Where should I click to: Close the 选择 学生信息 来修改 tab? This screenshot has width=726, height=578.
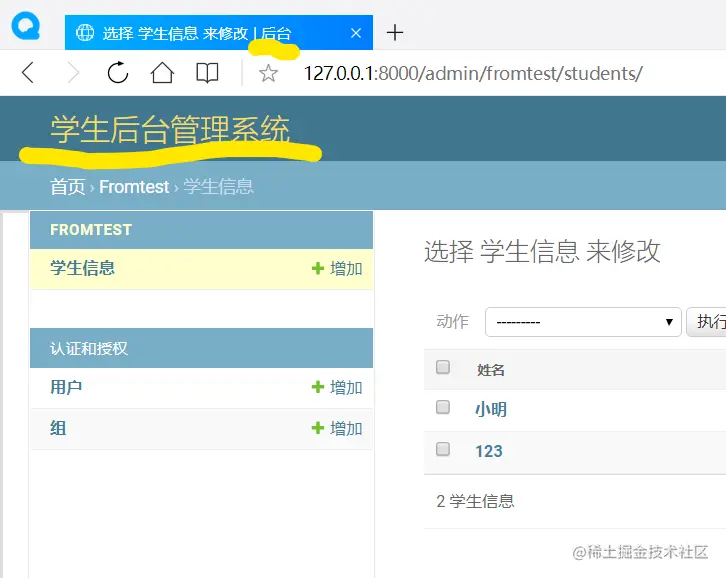tap(356, 33)
